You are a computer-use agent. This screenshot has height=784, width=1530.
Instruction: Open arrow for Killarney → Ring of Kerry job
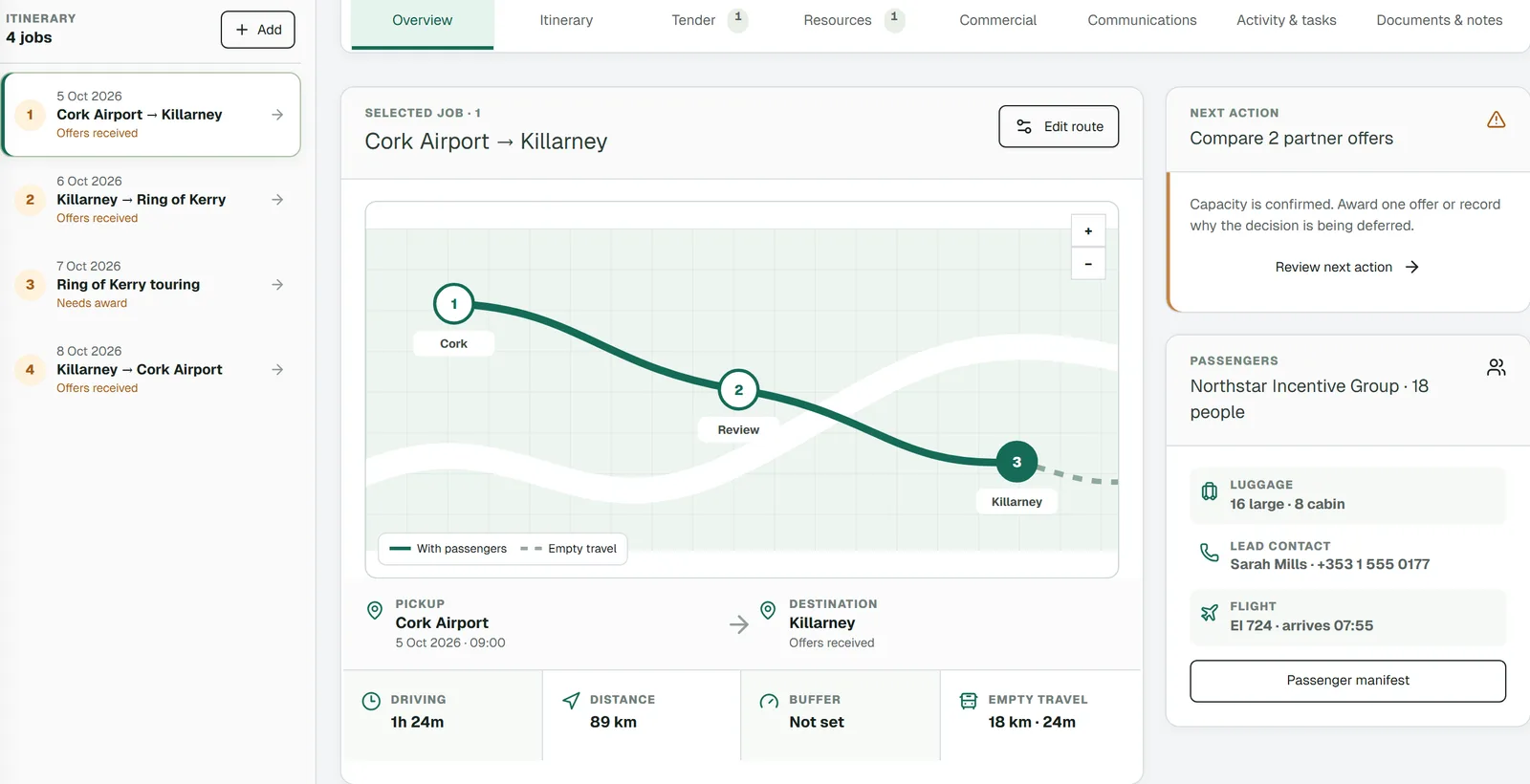(x=277, y=200)
